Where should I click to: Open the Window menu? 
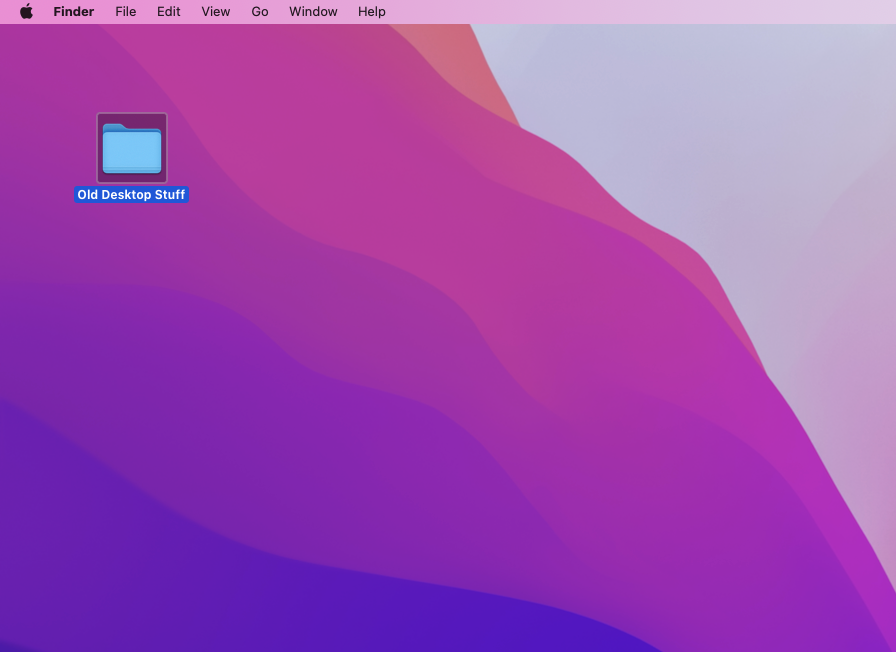[x=313, y=11]
